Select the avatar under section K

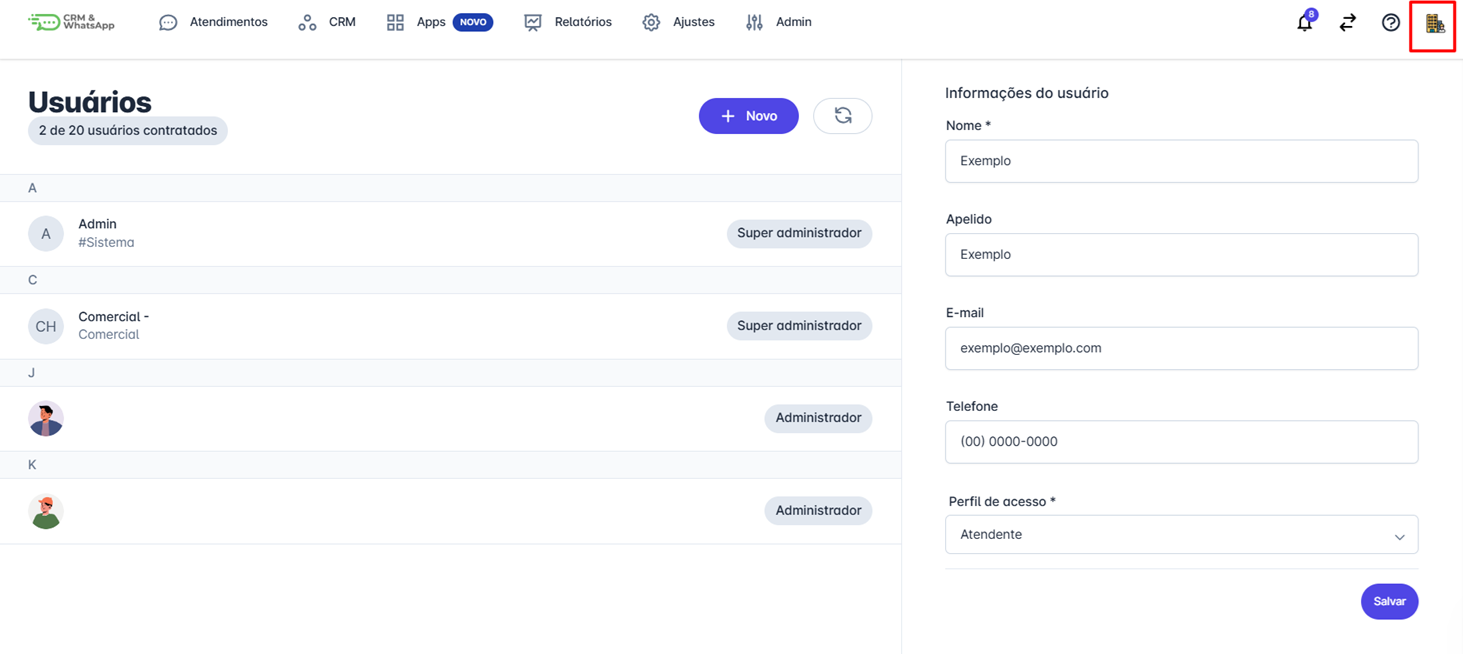pos(46,511)
